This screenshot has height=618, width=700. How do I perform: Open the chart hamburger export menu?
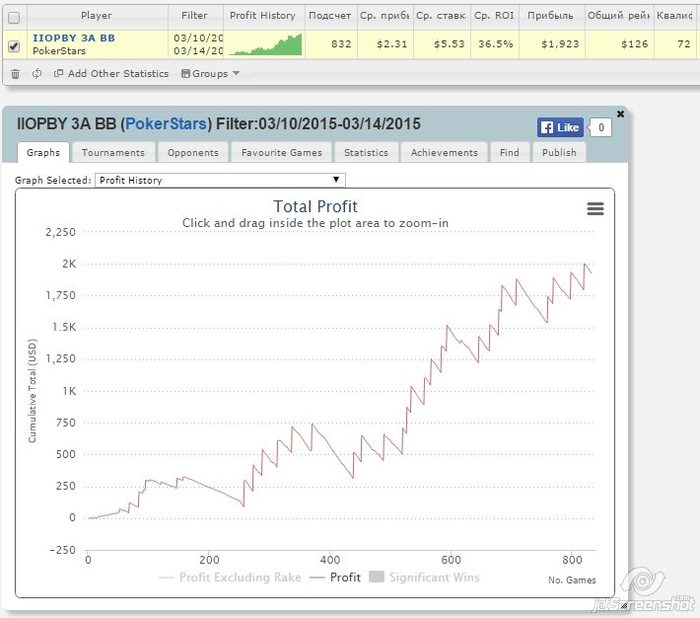coord(595,209)
